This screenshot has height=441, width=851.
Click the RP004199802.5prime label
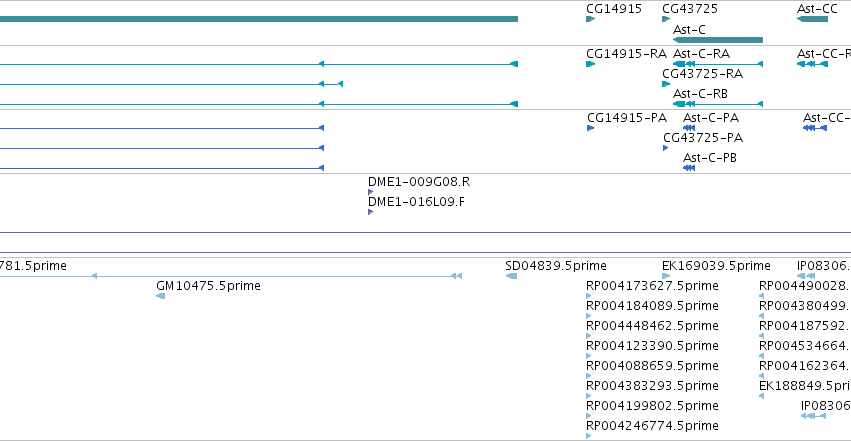[x=652, y=406]
